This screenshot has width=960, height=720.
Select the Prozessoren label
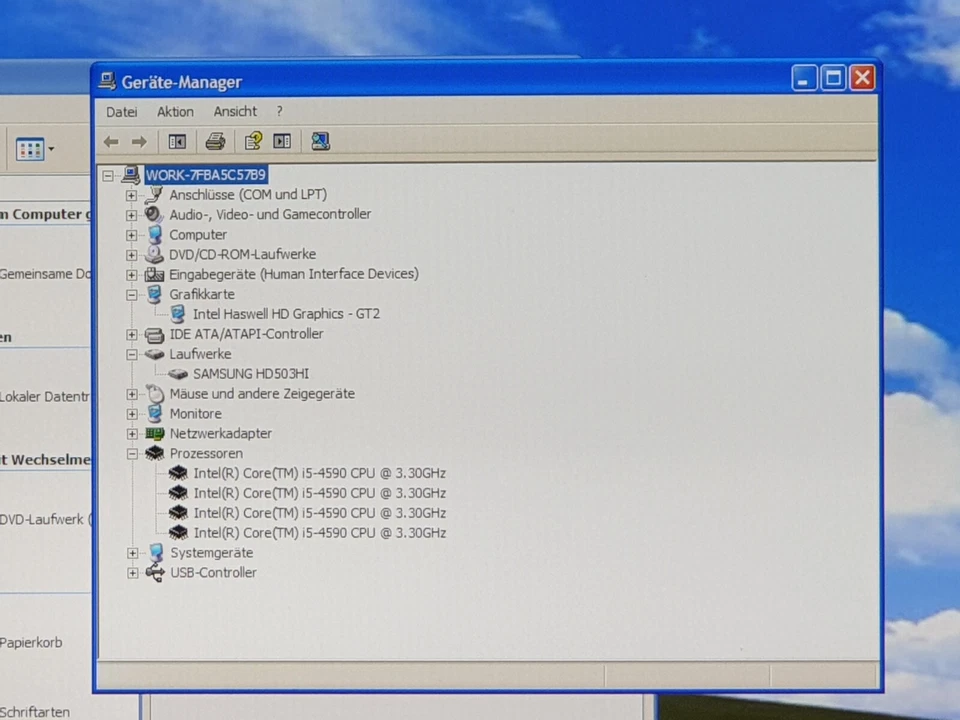coord(206,454)
